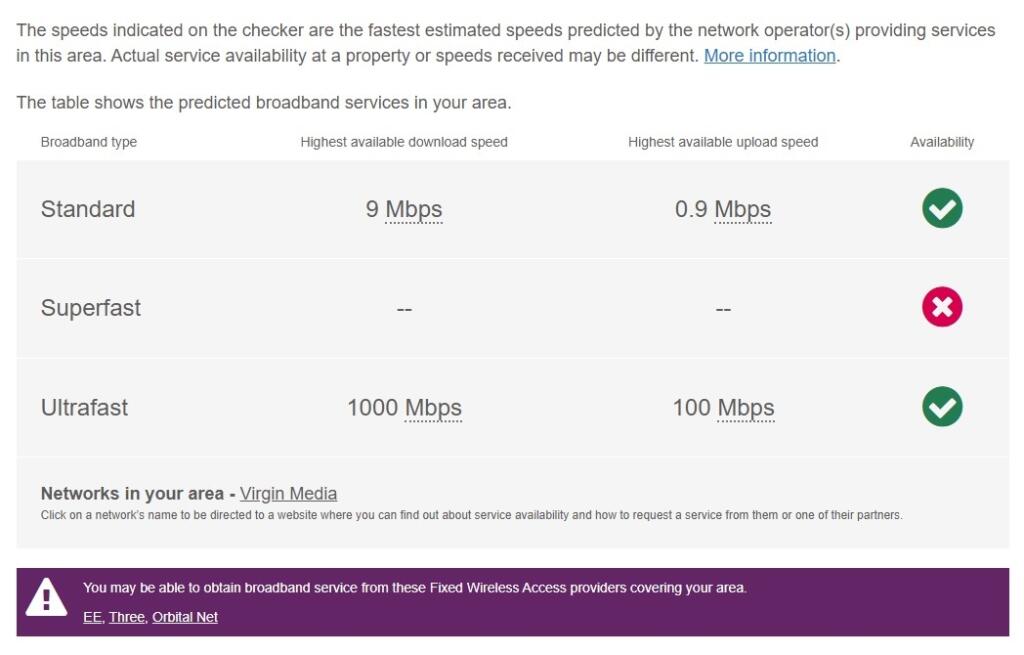Click the Mbps tooltip beside 0.9 upload speed

tap(745, 210)
